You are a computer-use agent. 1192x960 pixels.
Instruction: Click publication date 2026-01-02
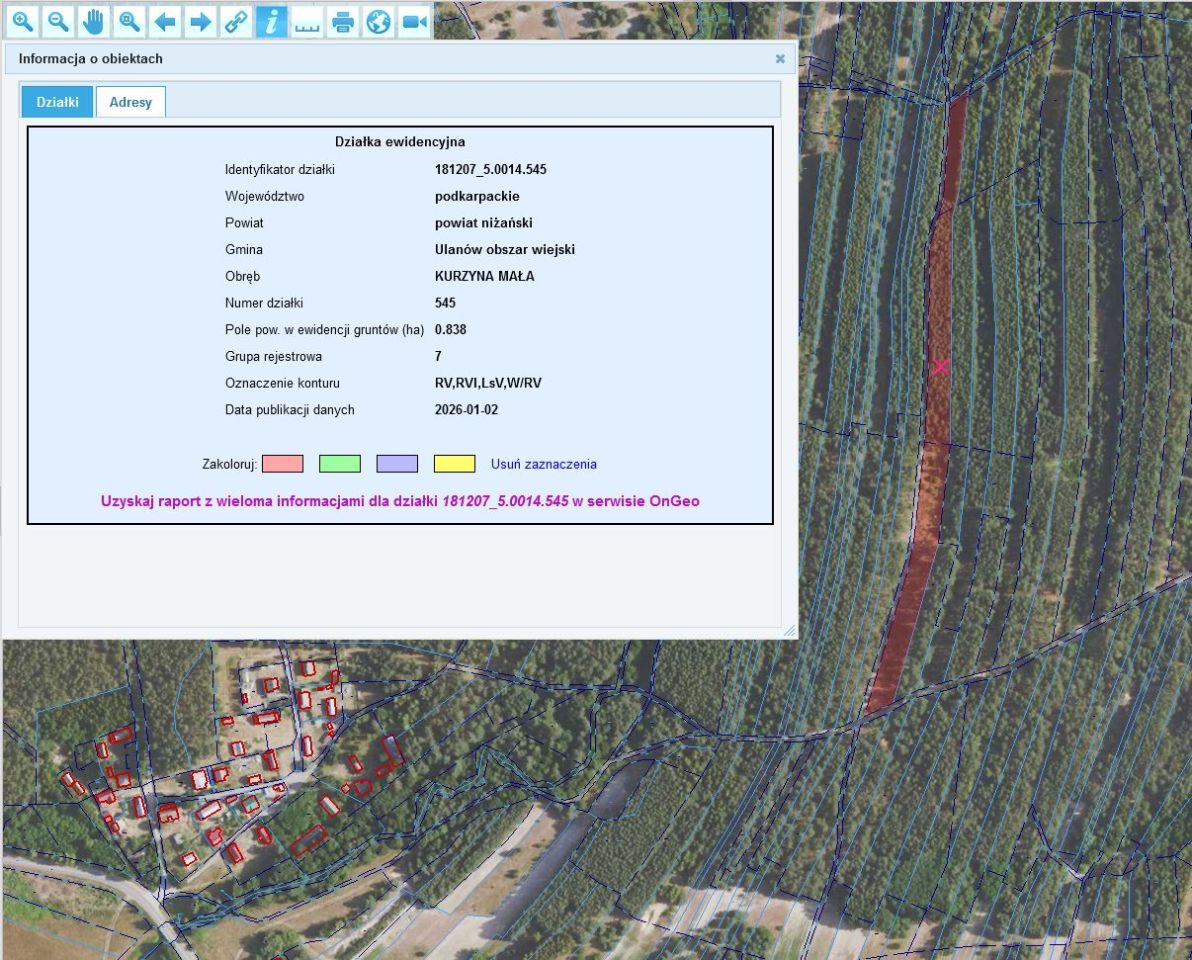coord(466,410)
